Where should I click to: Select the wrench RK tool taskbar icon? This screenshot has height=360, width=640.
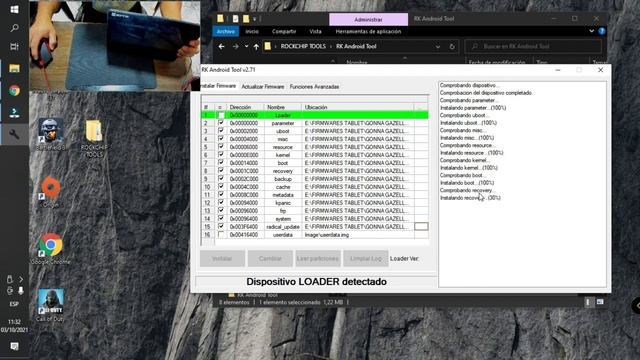tap(14, 134)
